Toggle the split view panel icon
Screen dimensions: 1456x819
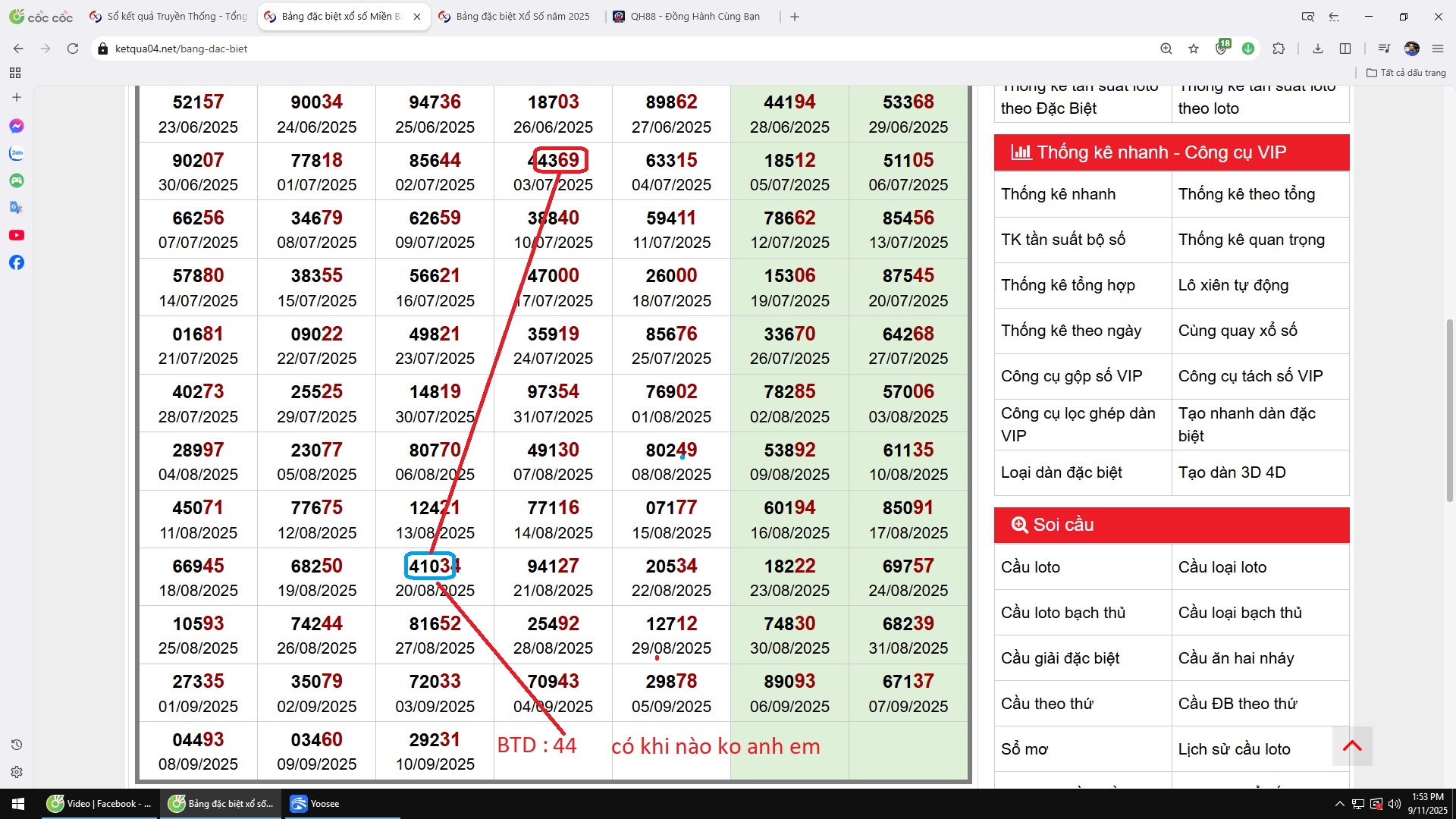coord(1345,49)
